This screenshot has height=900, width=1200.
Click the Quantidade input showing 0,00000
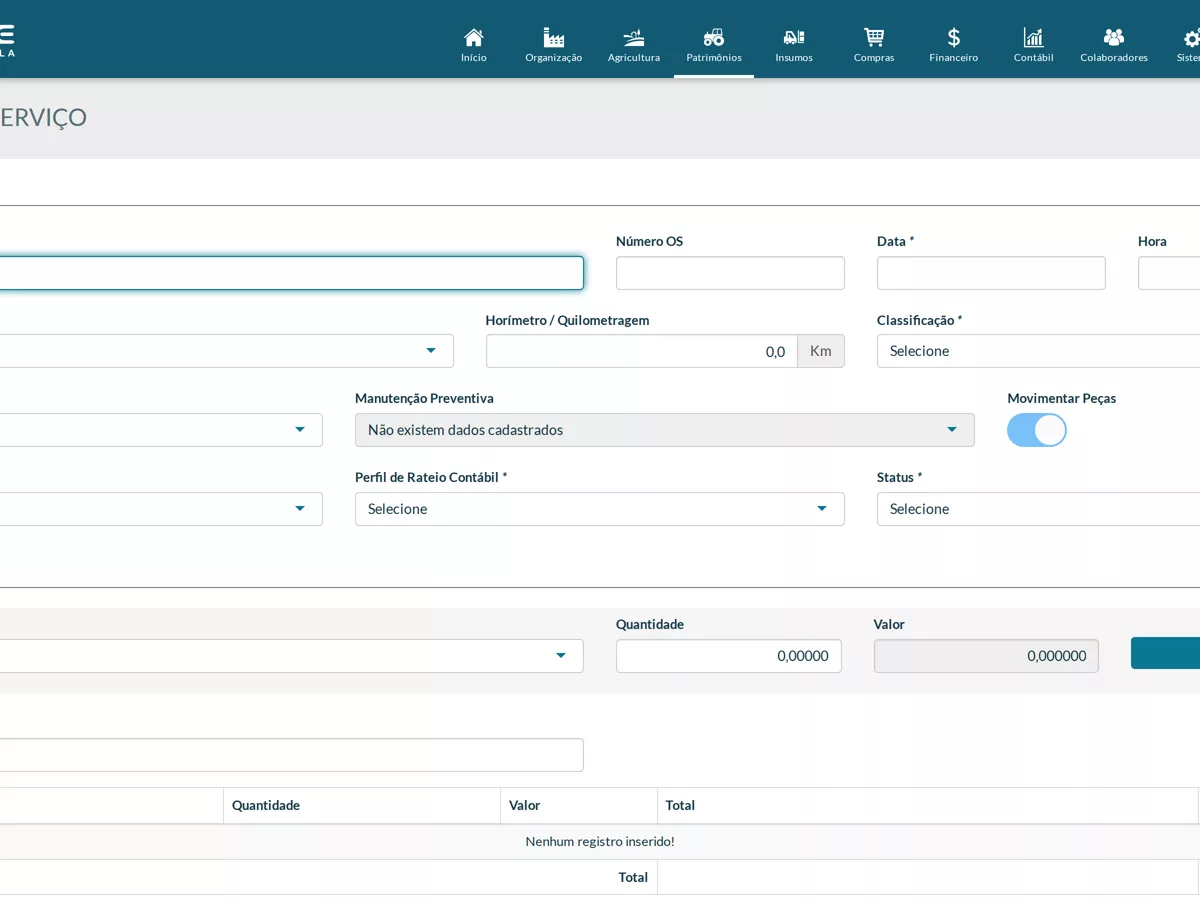click(729, 656)
